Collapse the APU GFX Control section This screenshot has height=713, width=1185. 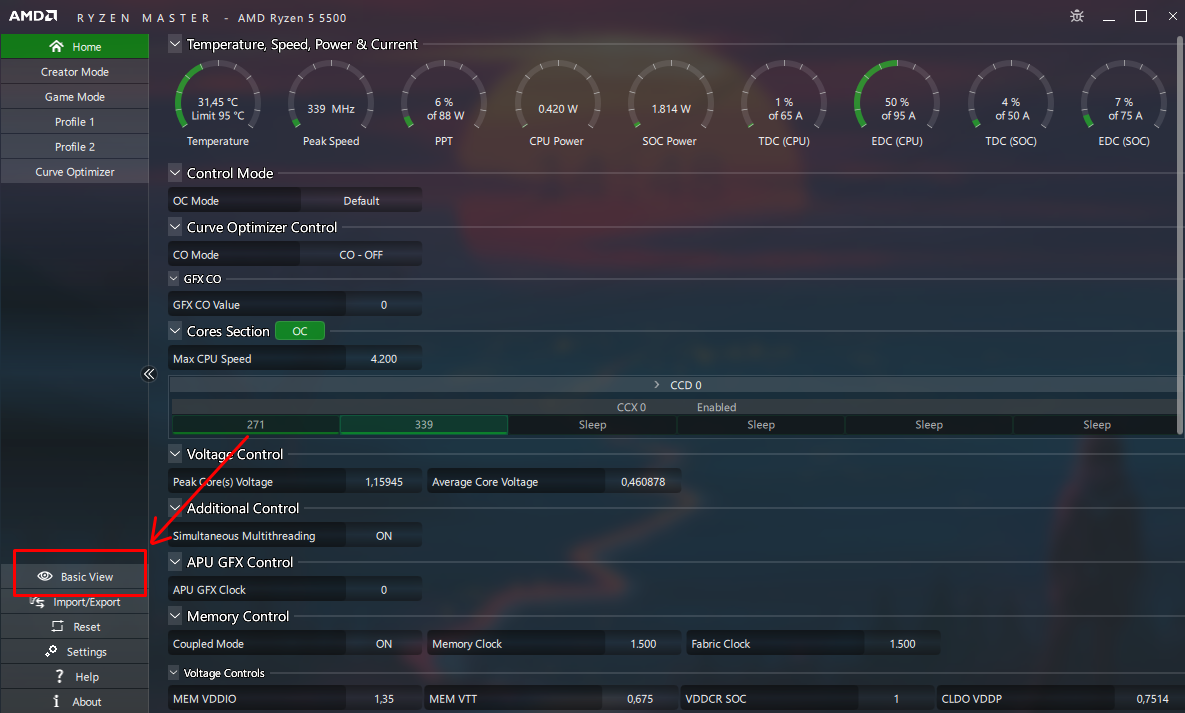[x=175, y=561]
